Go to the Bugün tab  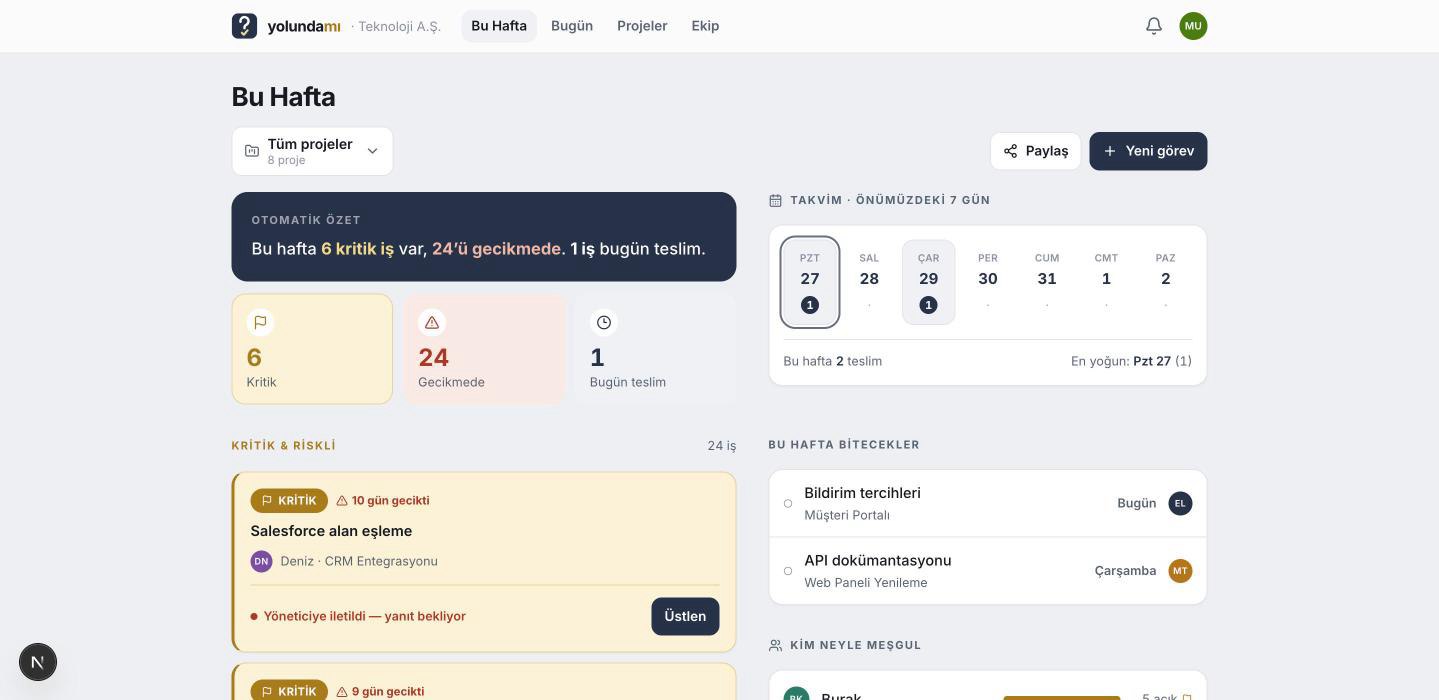coord(572,26)
